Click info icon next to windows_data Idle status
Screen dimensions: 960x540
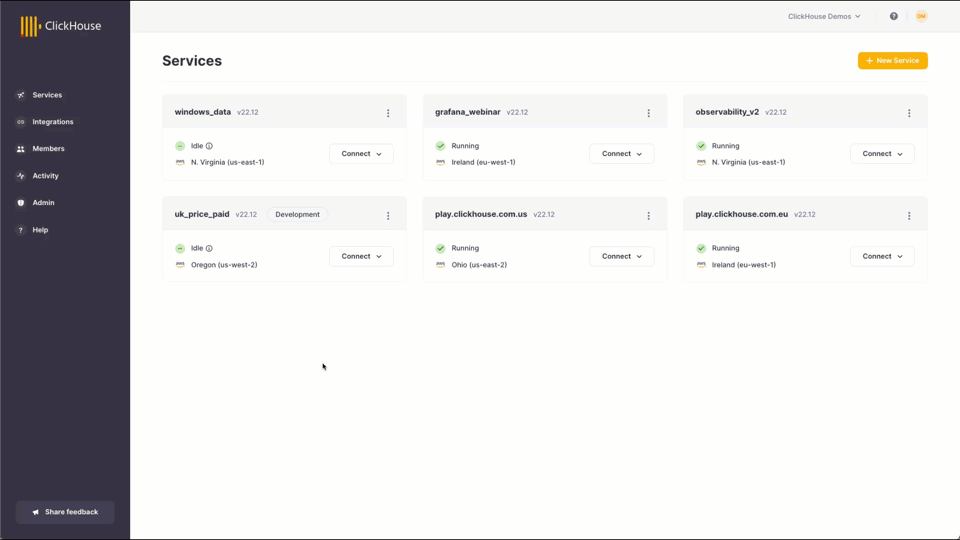[209, 146]
